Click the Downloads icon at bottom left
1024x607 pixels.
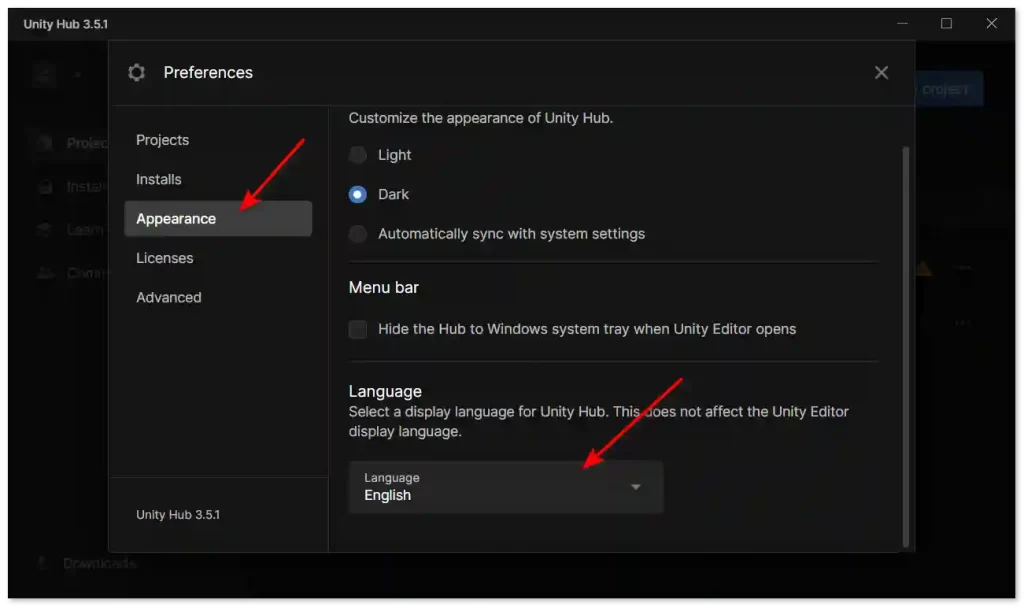(42, 564)
